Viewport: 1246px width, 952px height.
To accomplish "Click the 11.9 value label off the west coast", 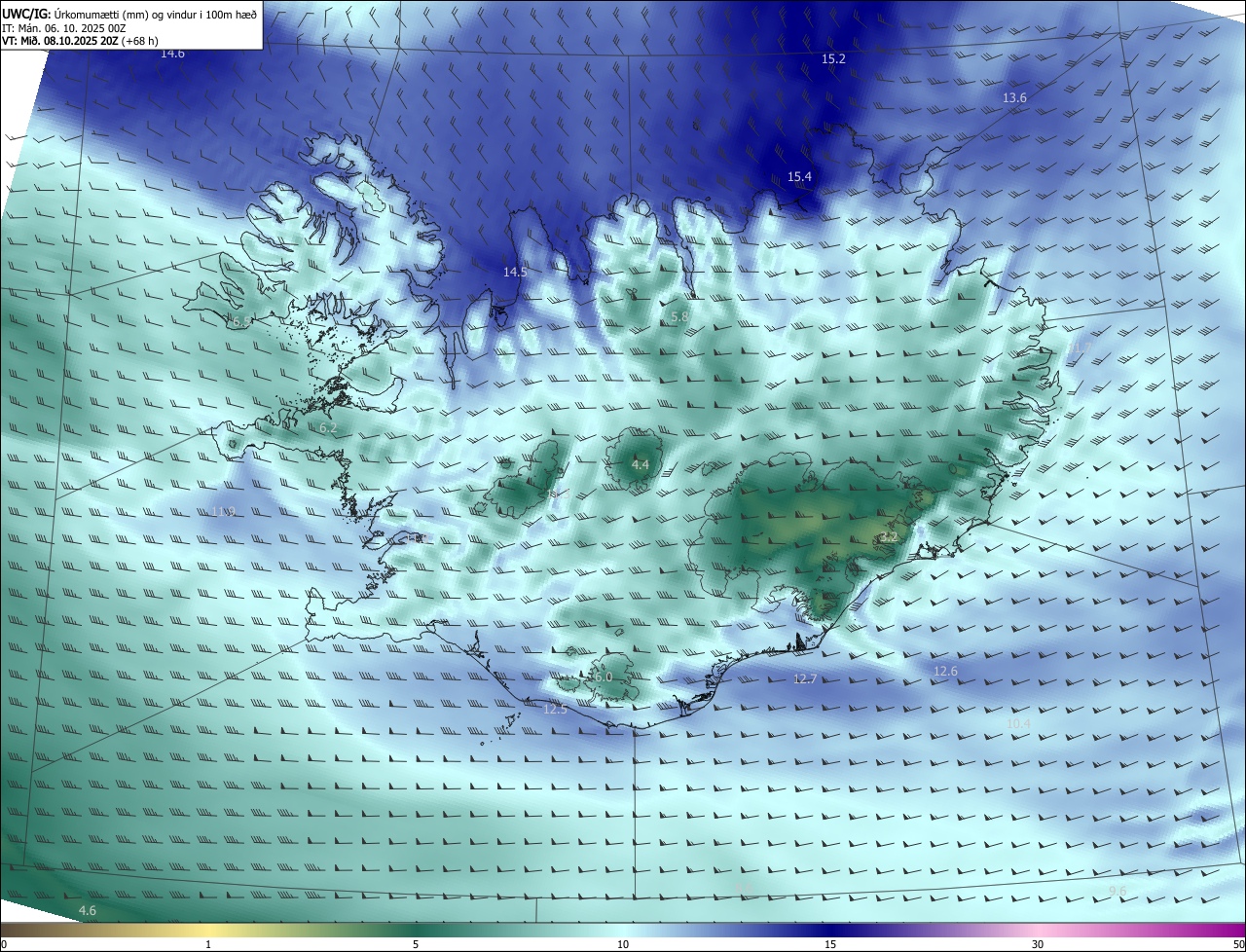I will pyautogui.click(x=223, y=511).
